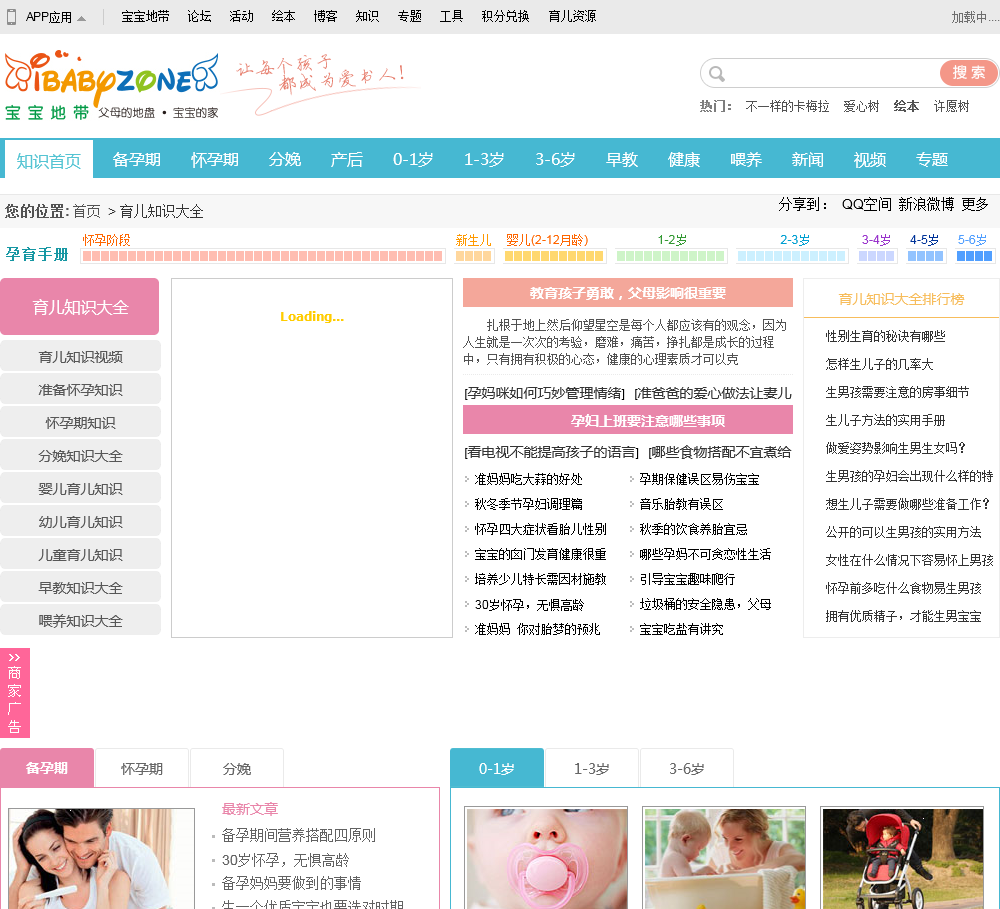Click the magnifier icon in the search box

(716, 74)
